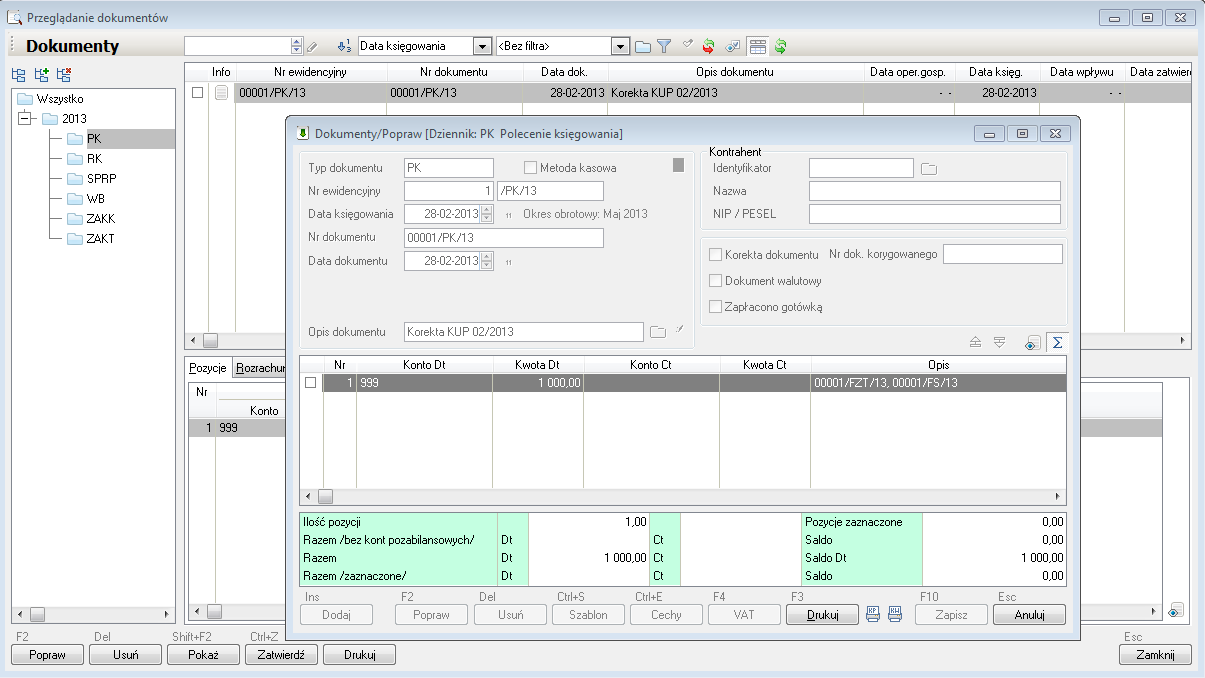Image resolution: width=1205 pixels, height=678 pixels.
Task: Select the WB journal in tree
Action: click(x=95, y=199)
